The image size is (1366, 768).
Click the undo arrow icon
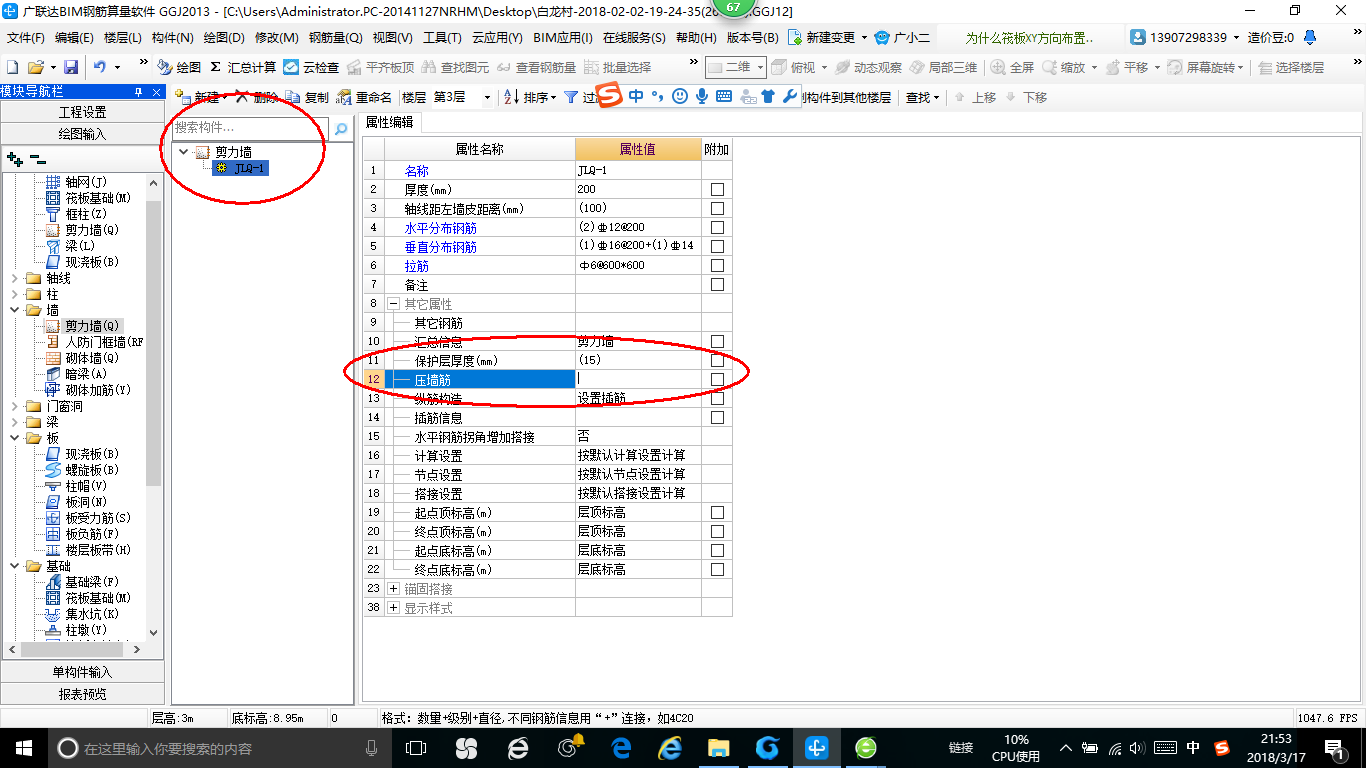tap(100, 67)
